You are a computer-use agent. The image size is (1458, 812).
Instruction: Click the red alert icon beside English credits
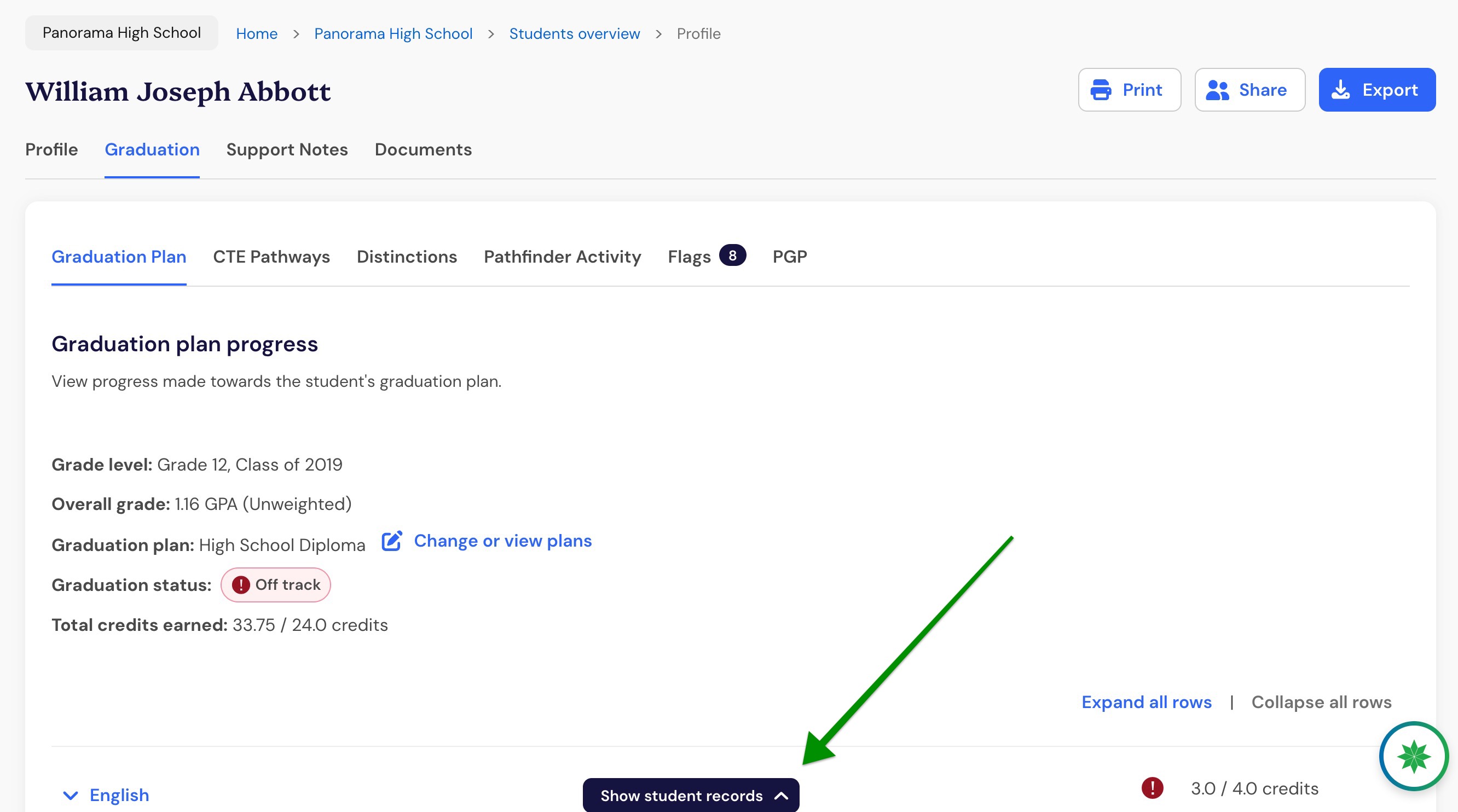pyautogui.click(x=1153, y=788)
